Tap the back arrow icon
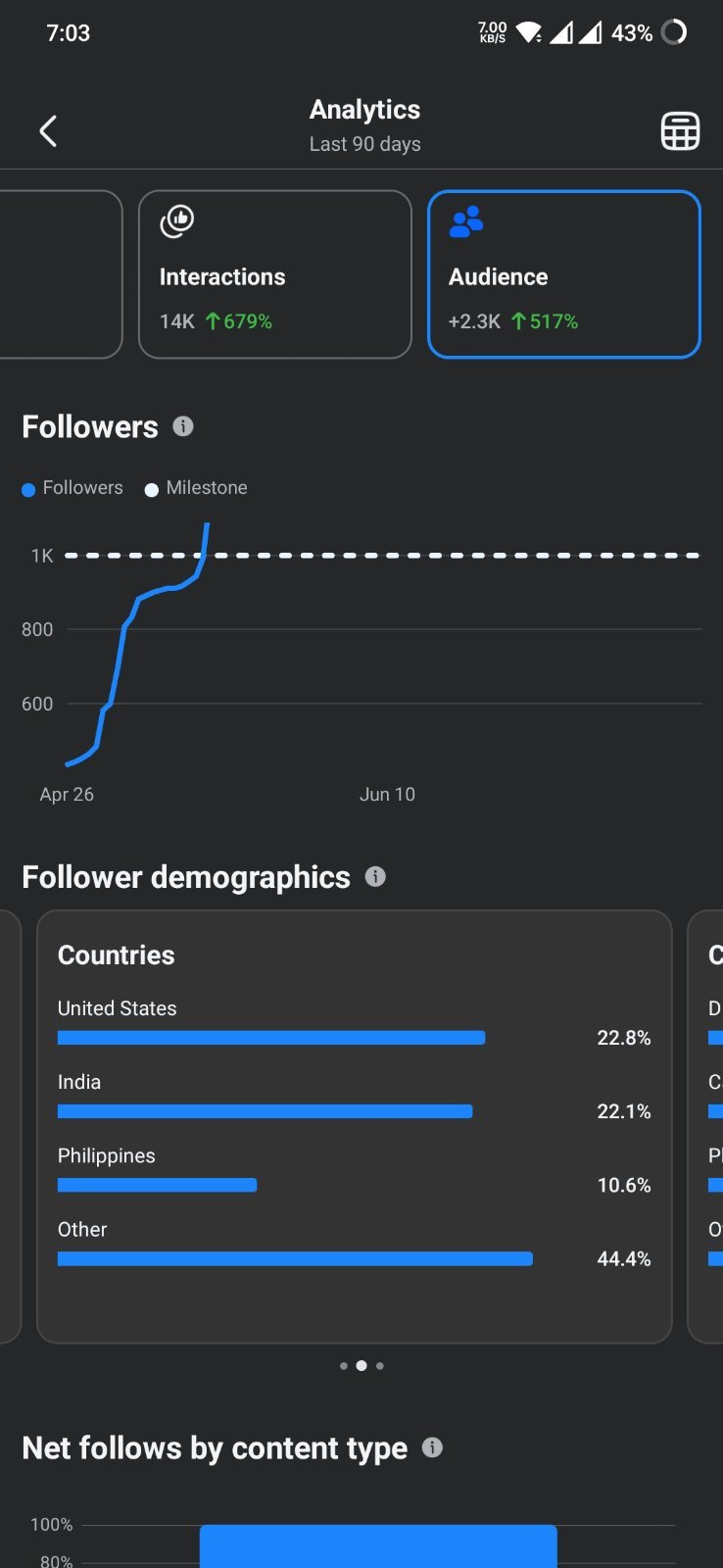723x1568 pixels. (48, 130)
